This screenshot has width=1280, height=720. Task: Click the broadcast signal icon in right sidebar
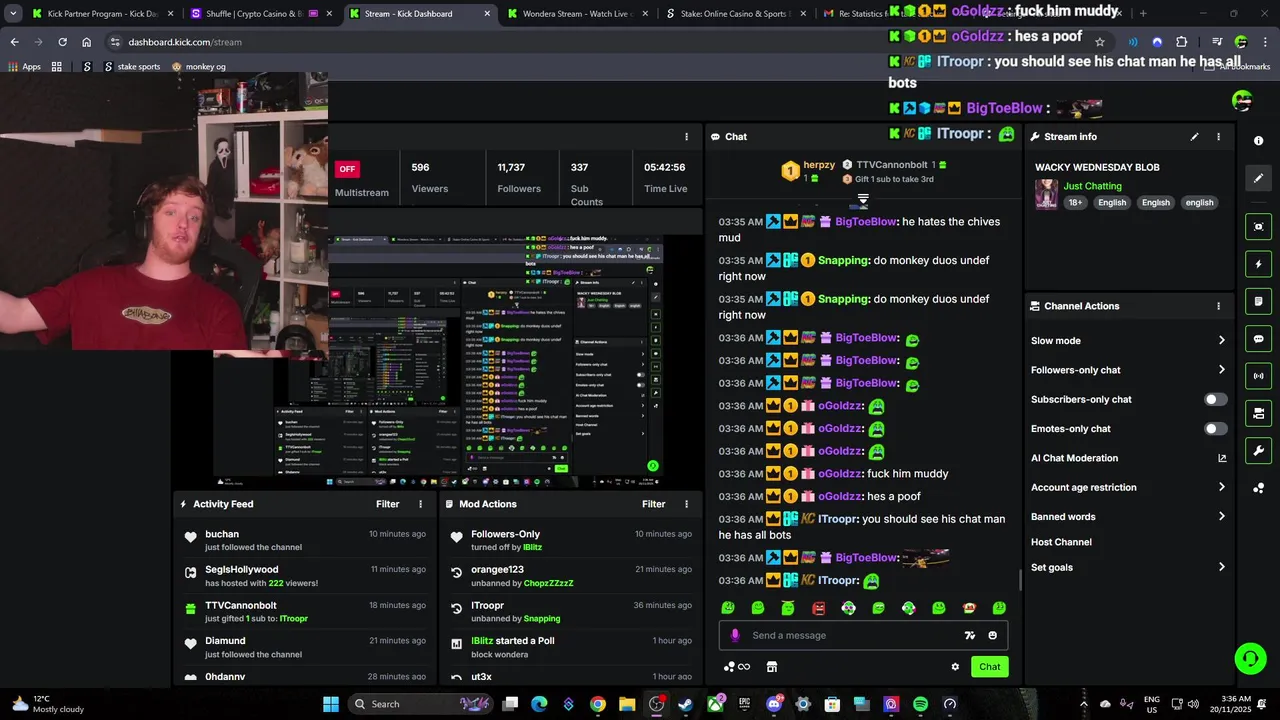tap(1259, 376)
